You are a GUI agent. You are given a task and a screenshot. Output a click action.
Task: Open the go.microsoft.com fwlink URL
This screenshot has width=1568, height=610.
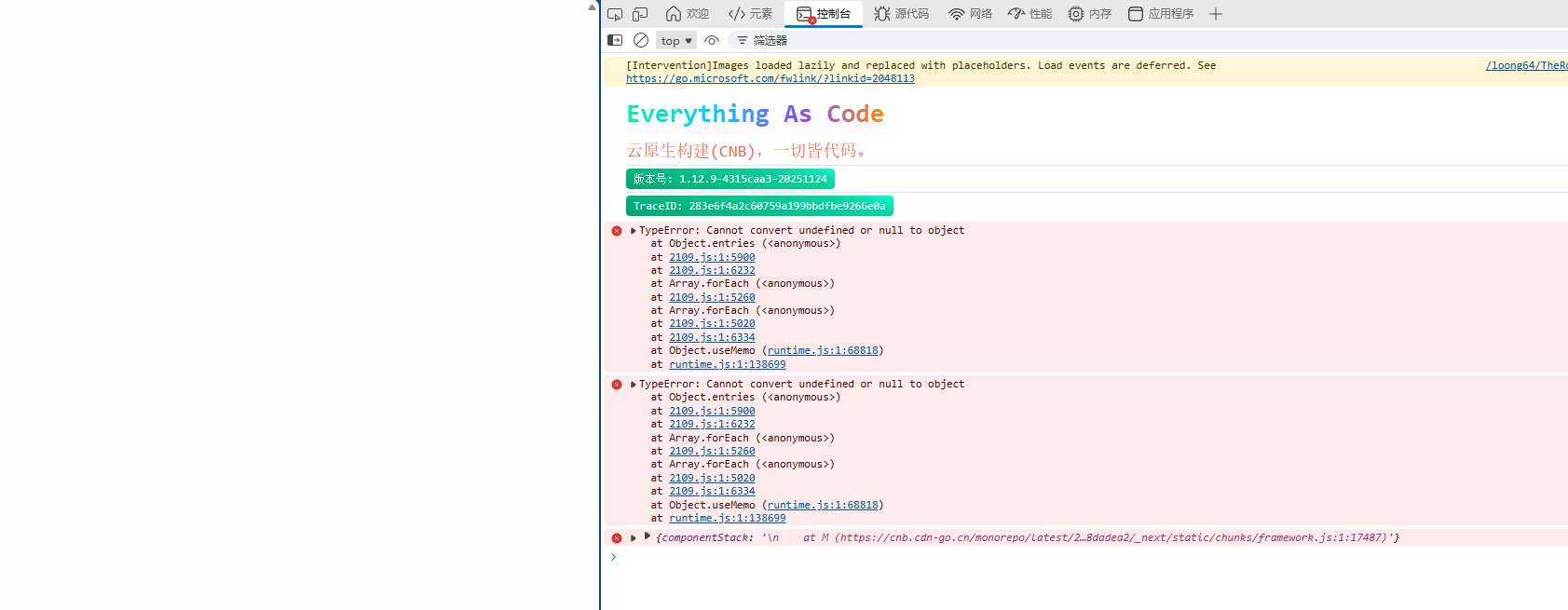tap(770, 79)
